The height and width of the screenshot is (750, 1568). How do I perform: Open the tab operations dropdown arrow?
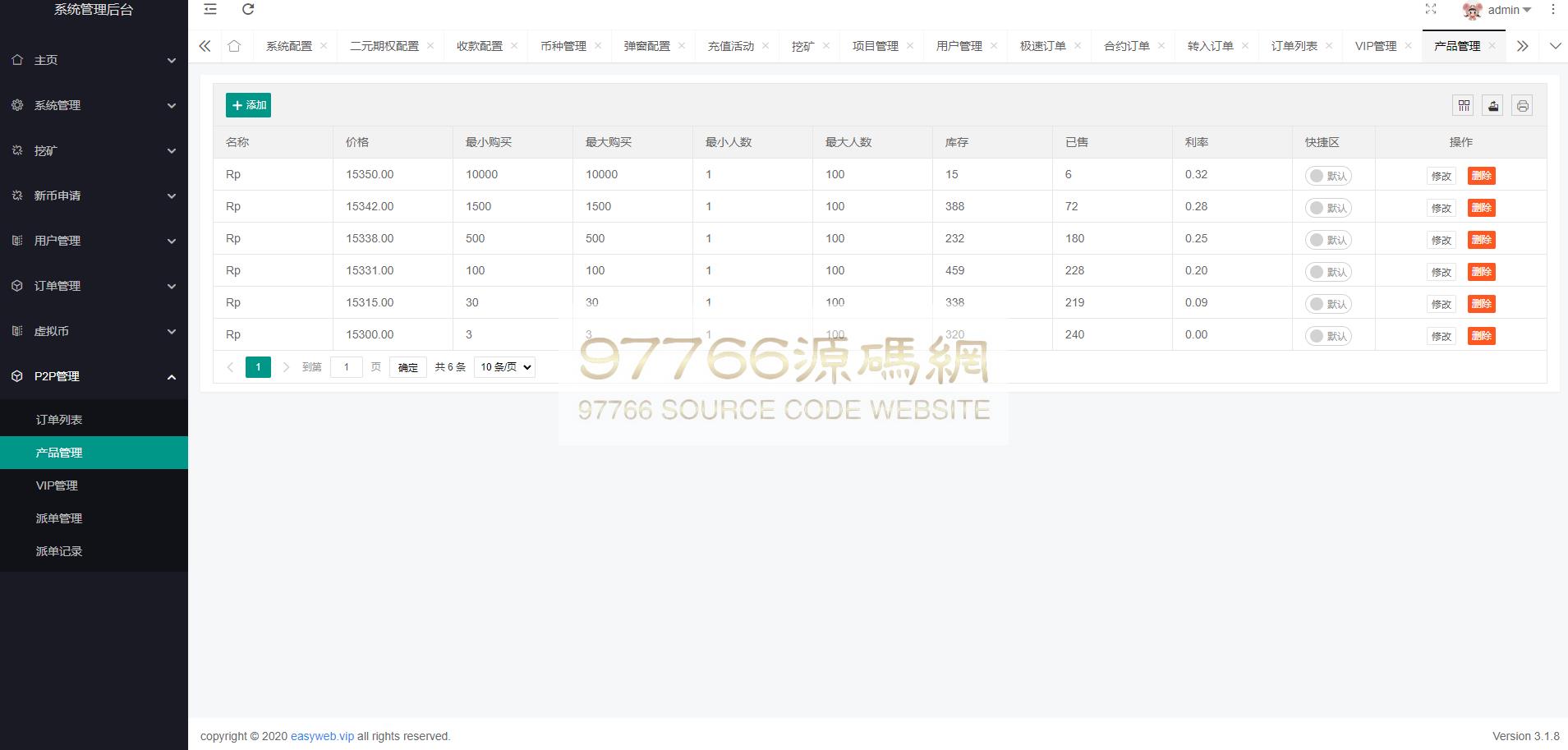click(x=1555, y=46)
